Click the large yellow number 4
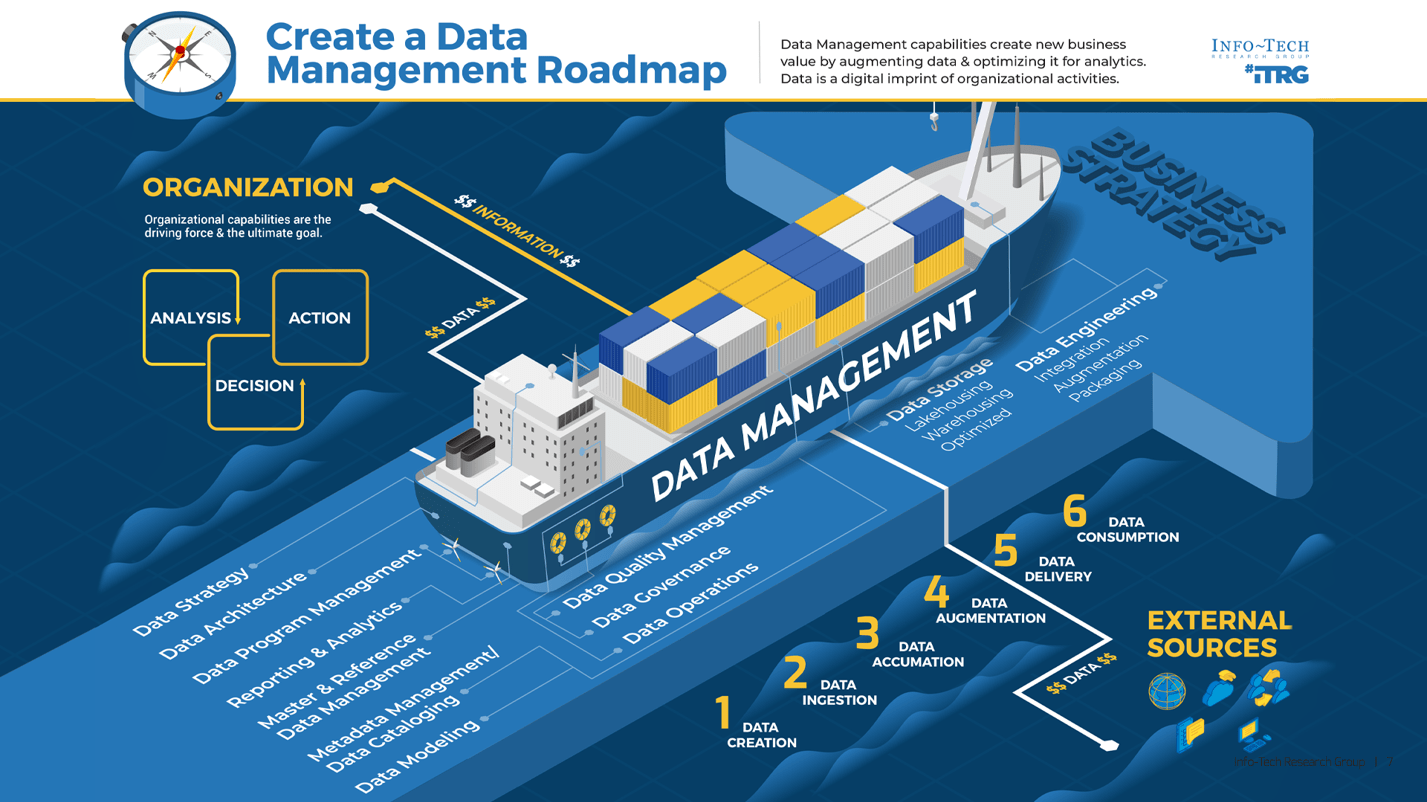1427x802 pixels. pyautogui.click(x=937, y=591)
